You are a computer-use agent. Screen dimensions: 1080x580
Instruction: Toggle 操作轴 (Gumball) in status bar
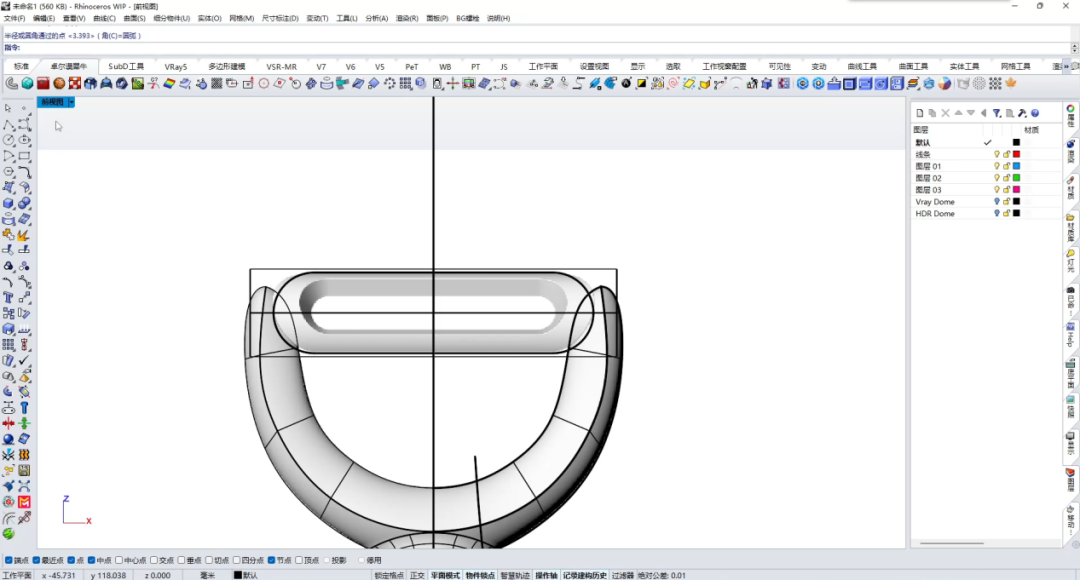pos(546,575)
